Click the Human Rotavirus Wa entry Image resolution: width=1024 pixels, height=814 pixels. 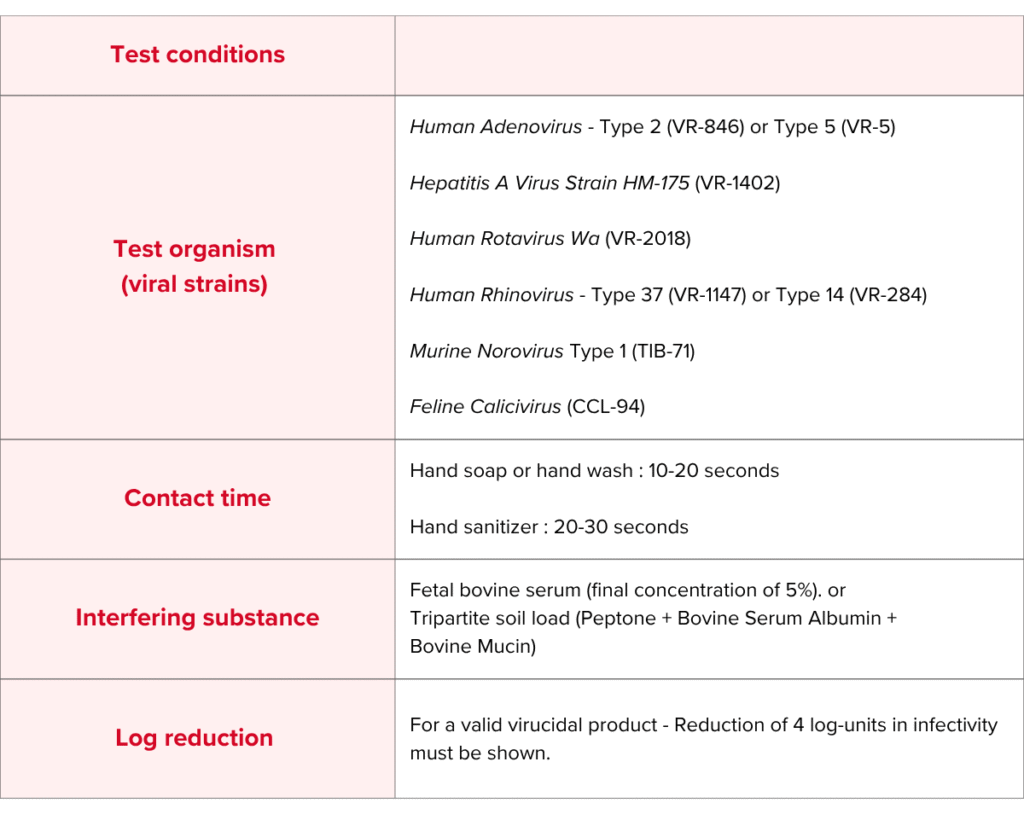[550, 239]
